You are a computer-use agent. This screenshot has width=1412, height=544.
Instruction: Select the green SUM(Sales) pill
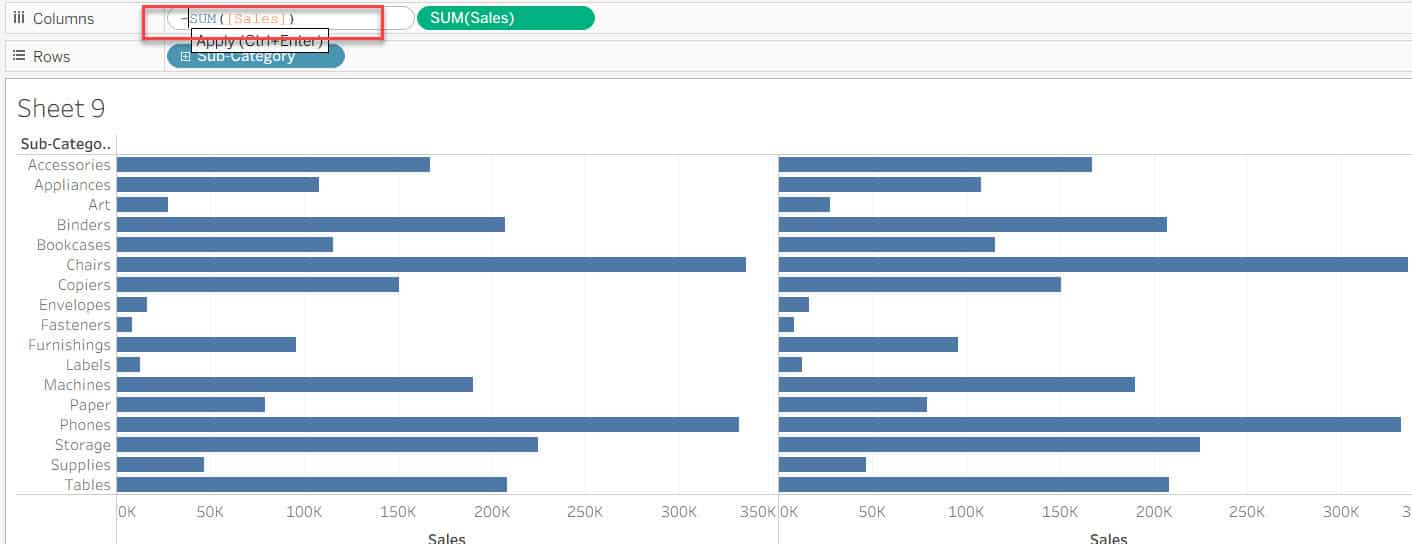pyautogui.click(x=505, y=18)
